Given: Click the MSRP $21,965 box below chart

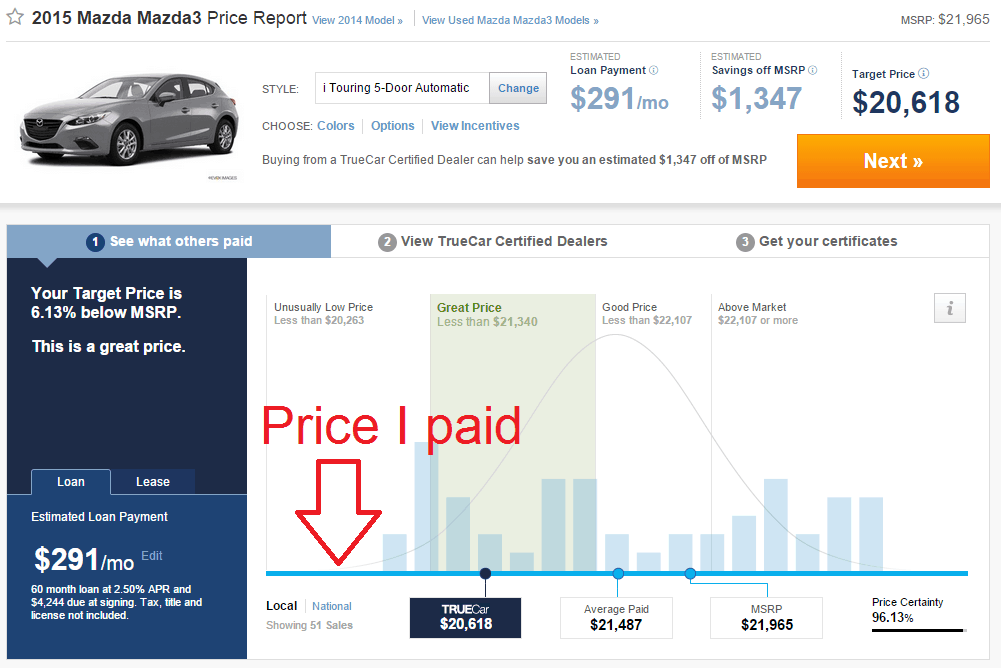Looking at the screenshot, I should [x=767, y=618].
